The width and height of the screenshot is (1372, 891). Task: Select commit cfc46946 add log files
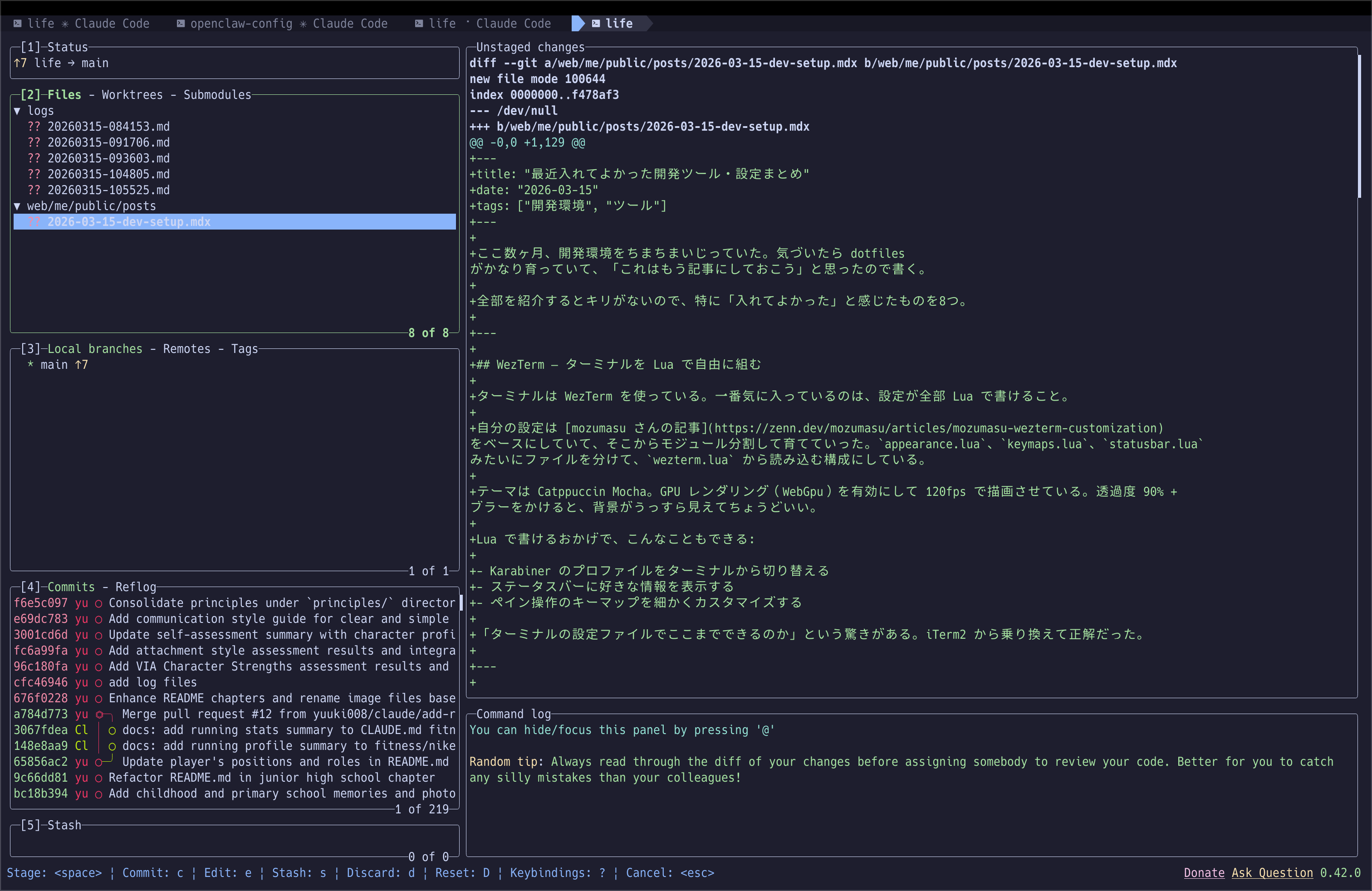pyautogui.click(x=235, y=682)
